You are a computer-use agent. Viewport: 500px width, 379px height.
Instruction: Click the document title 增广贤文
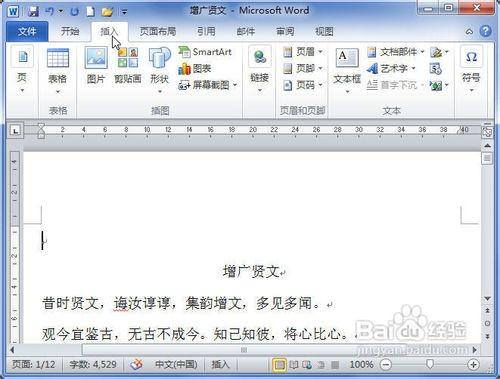point(251,271)
